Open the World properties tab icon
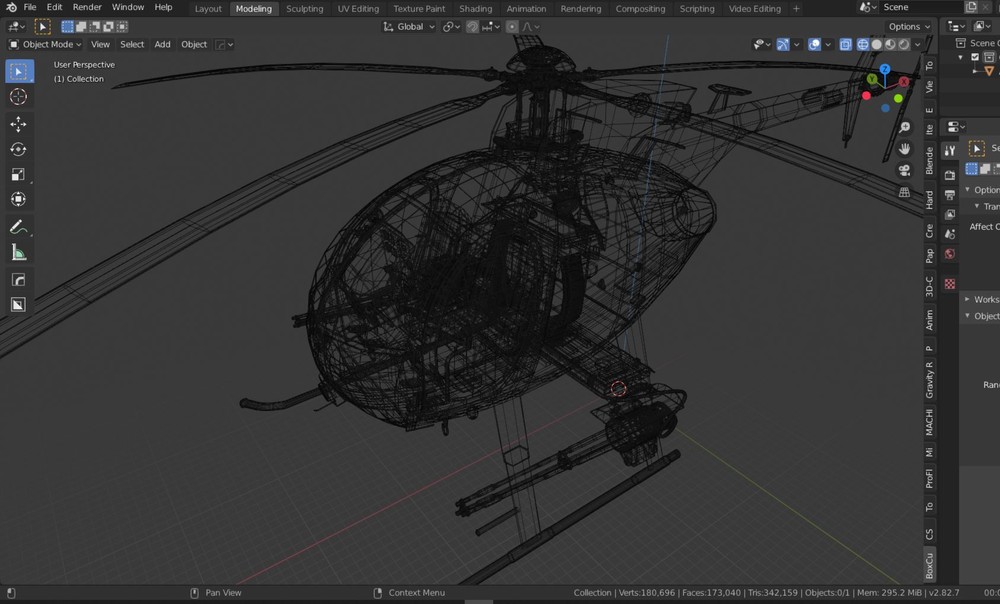 tap(949, 254)
